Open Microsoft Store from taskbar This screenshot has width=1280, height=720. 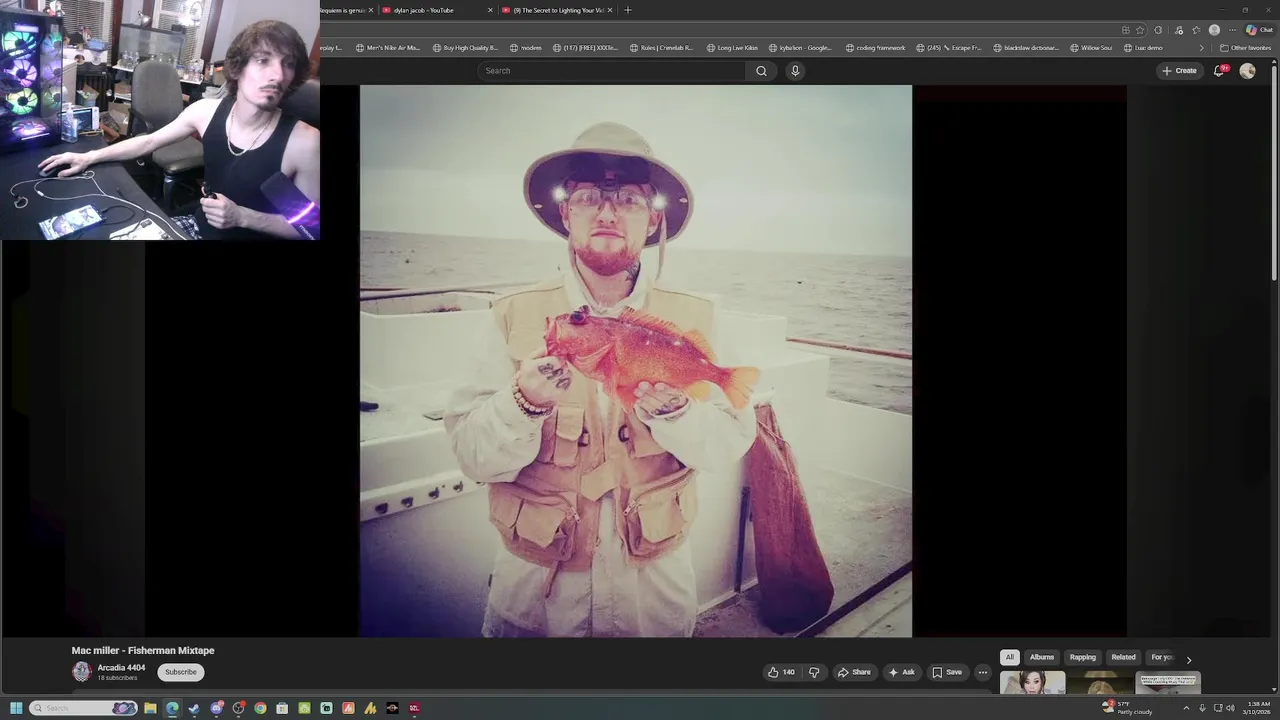282,708
